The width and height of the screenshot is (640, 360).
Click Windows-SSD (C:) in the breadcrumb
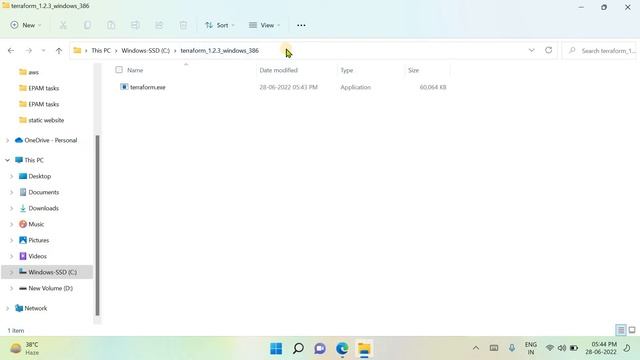(x=145, y=51)
